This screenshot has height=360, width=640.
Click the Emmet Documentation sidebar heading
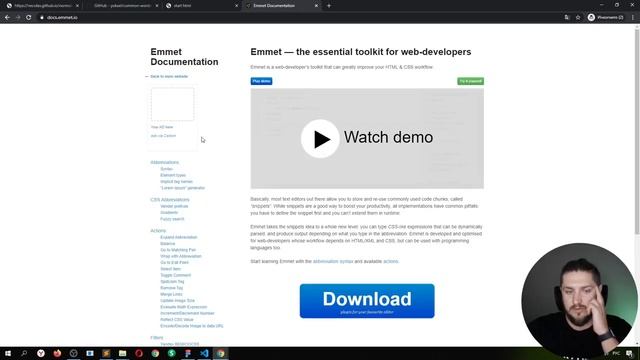click(x=184, y=57)
